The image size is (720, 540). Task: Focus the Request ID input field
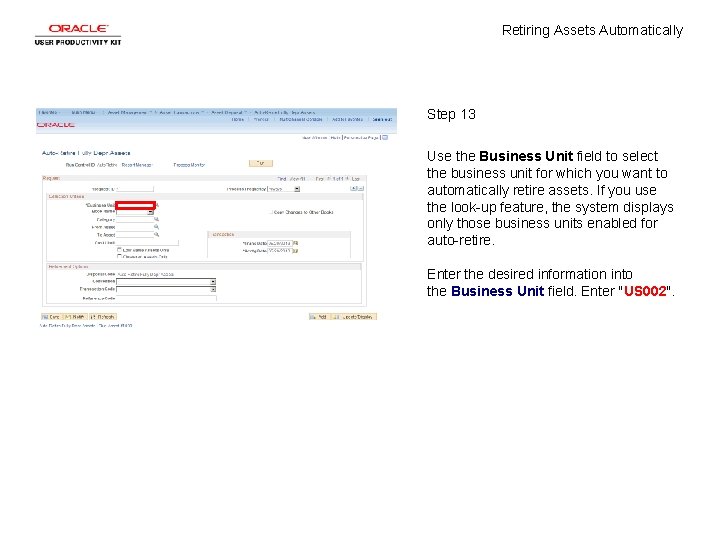(x=135, y=189)
